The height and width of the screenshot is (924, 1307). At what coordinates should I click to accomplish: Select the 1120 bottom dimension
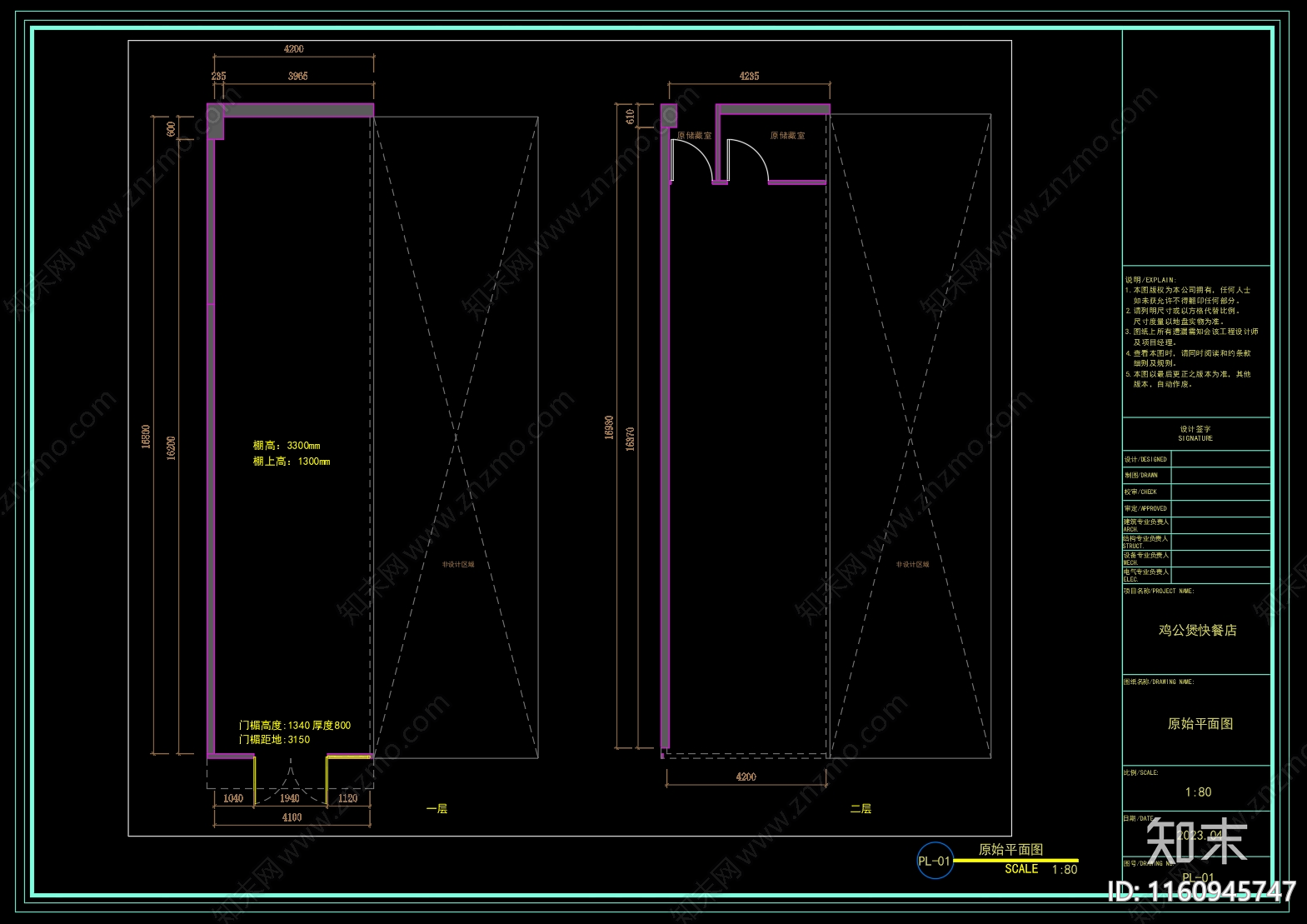coord(347,798)
